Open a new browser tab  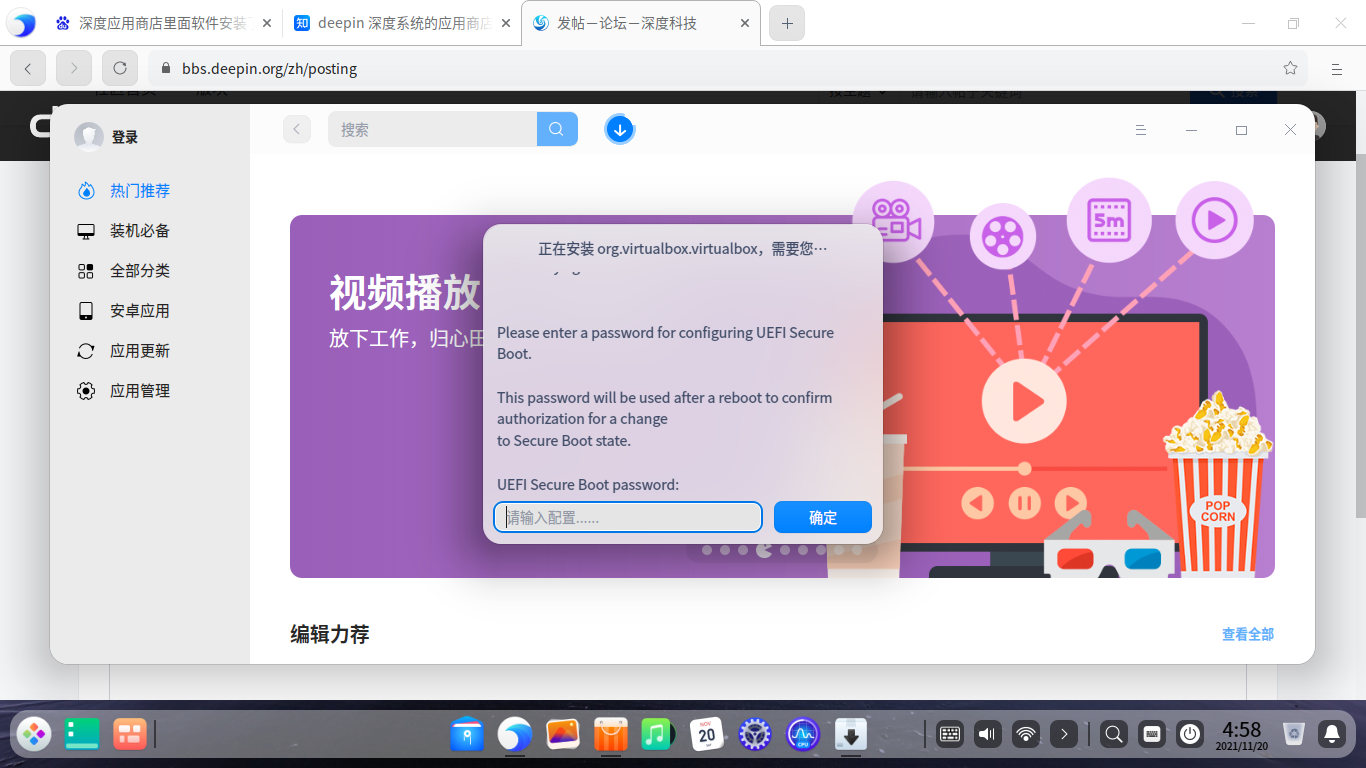787,24
